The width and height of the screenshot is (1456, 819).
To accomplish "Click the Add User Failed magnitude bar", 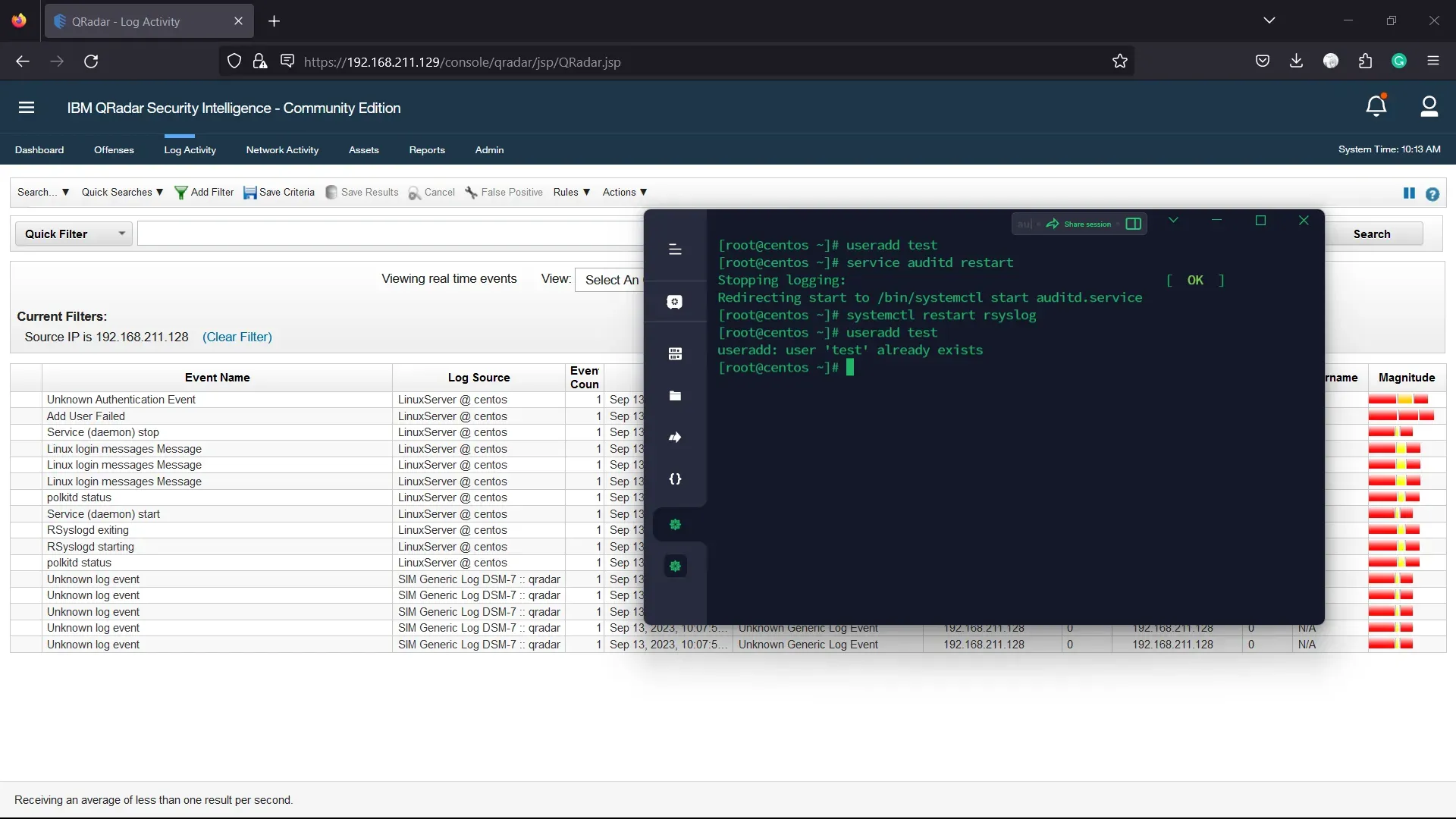I will [x=1401, y=416].
